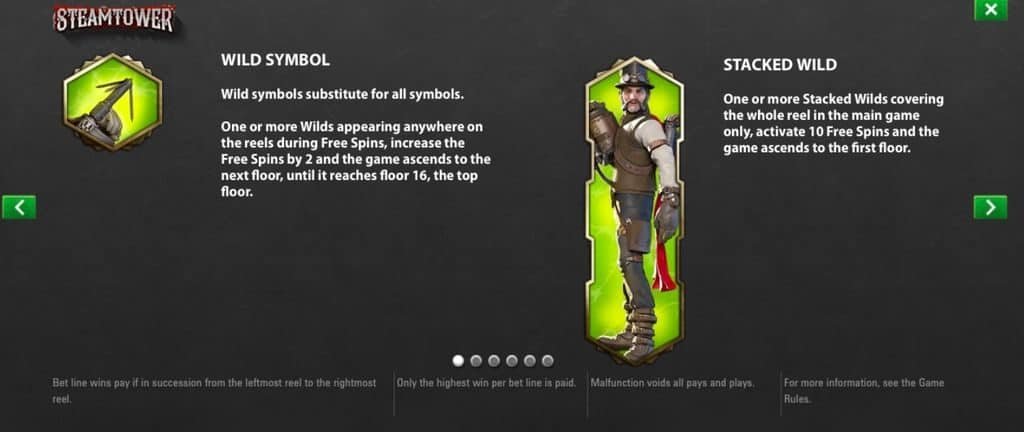This screenshot has height=432, width=1024.
Task: Click the 'Malfunction voids all pays' note
Action: tap(672, 383)
